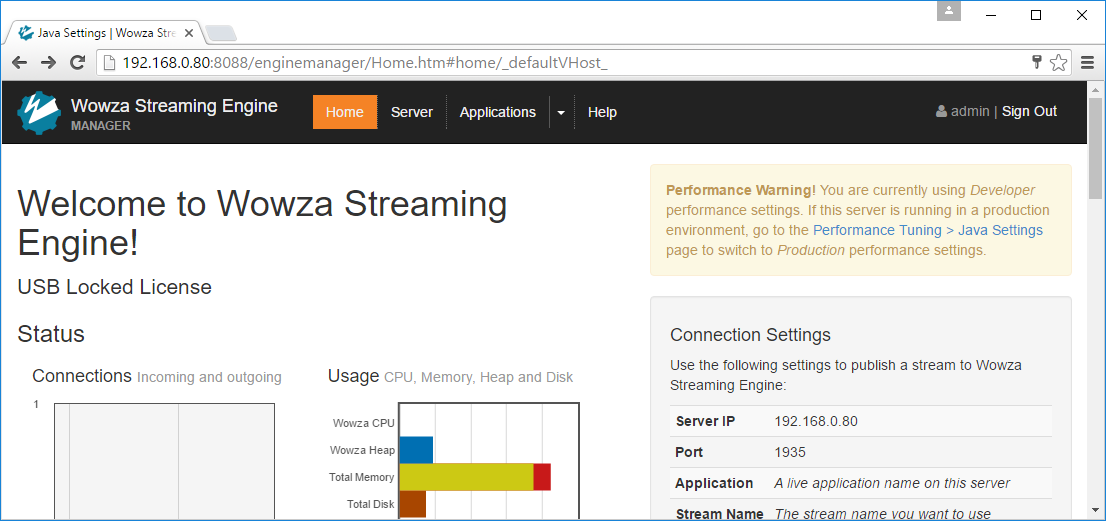
Task: Click the Total Disk label
Action: 370,504
